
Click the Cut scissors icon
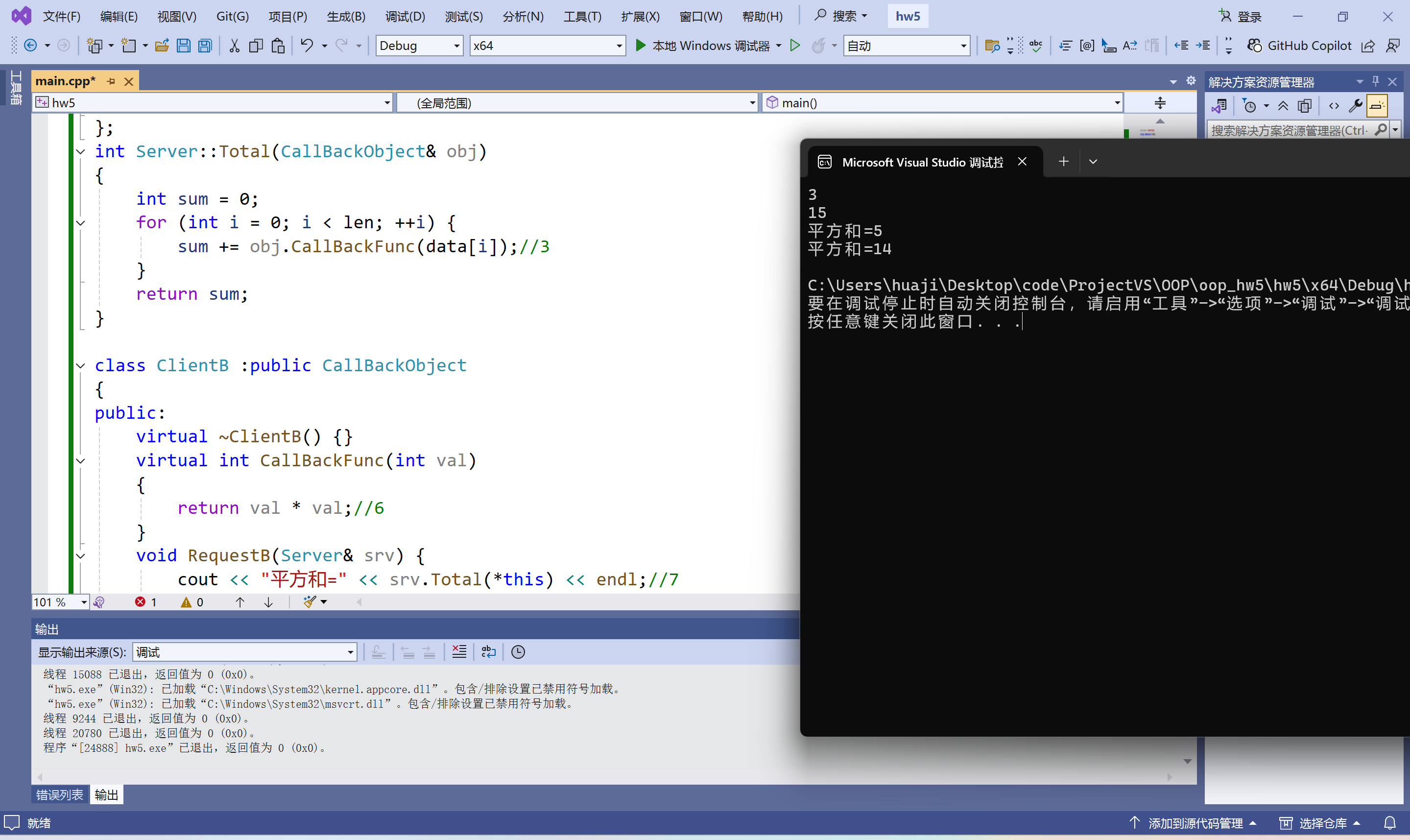pyautogui.click(x=234, y=45)
